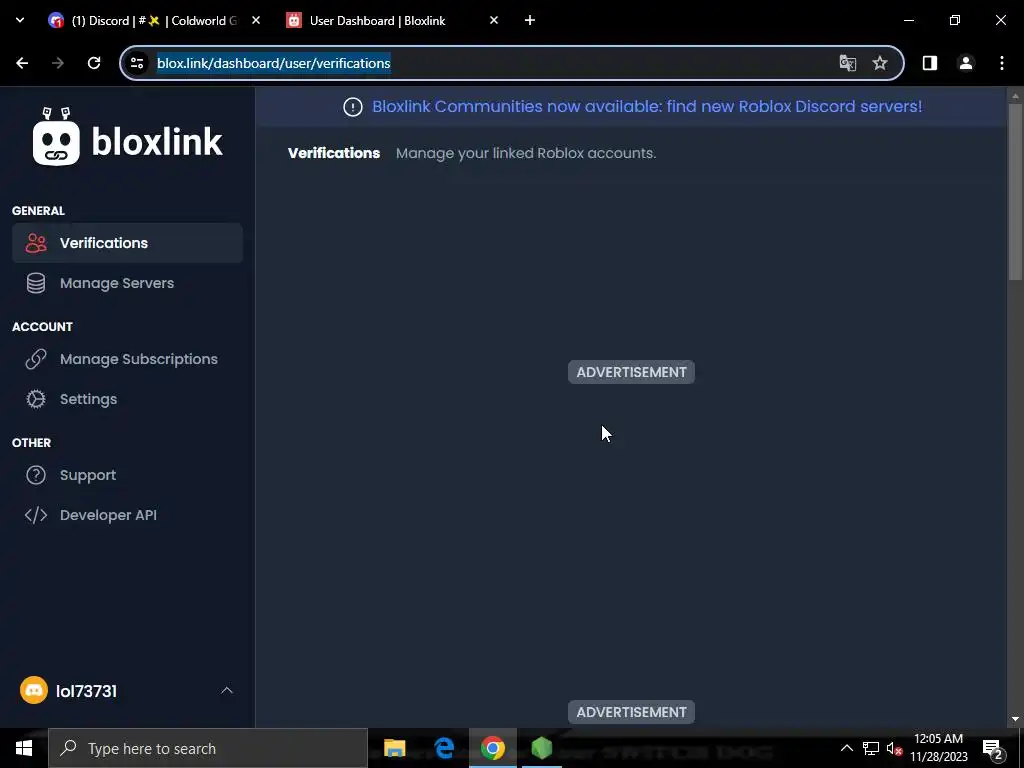This screenshot has height=768, width=1024.
Task: Toggle the Chrome side panel
Action: (x=930, y=63)
